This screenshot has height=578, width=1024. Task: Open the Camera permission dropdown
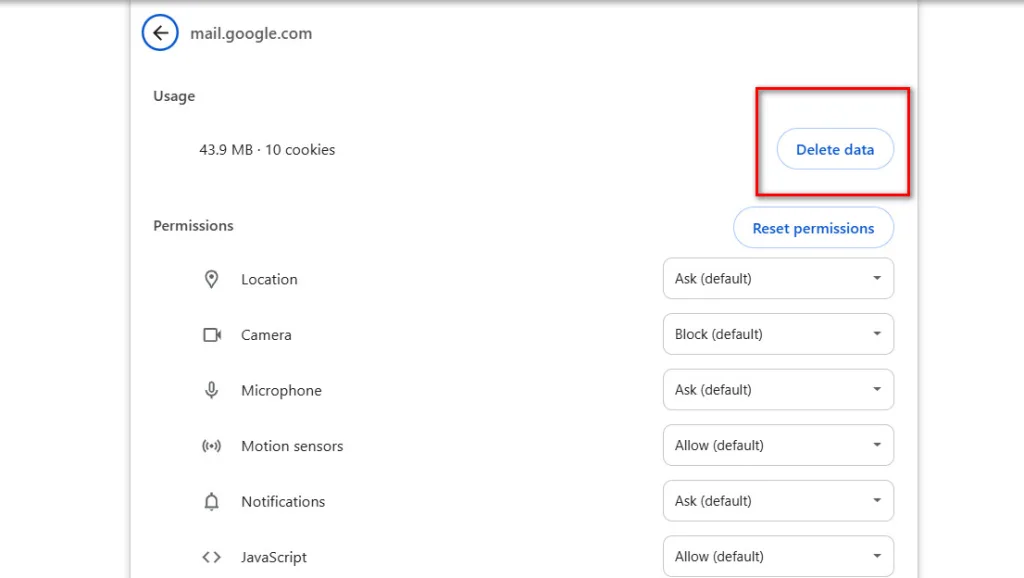[778, 334]
